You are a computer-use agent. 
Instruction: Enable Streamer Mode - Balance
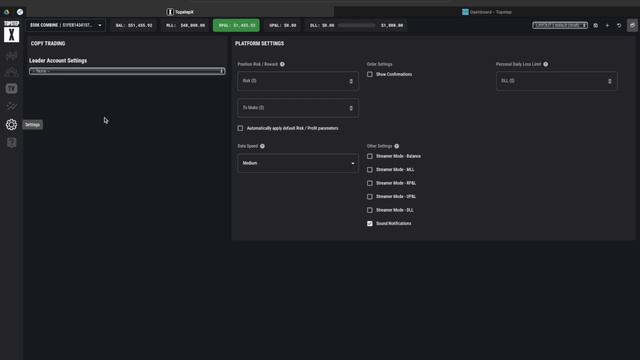(x=370, y=156)
